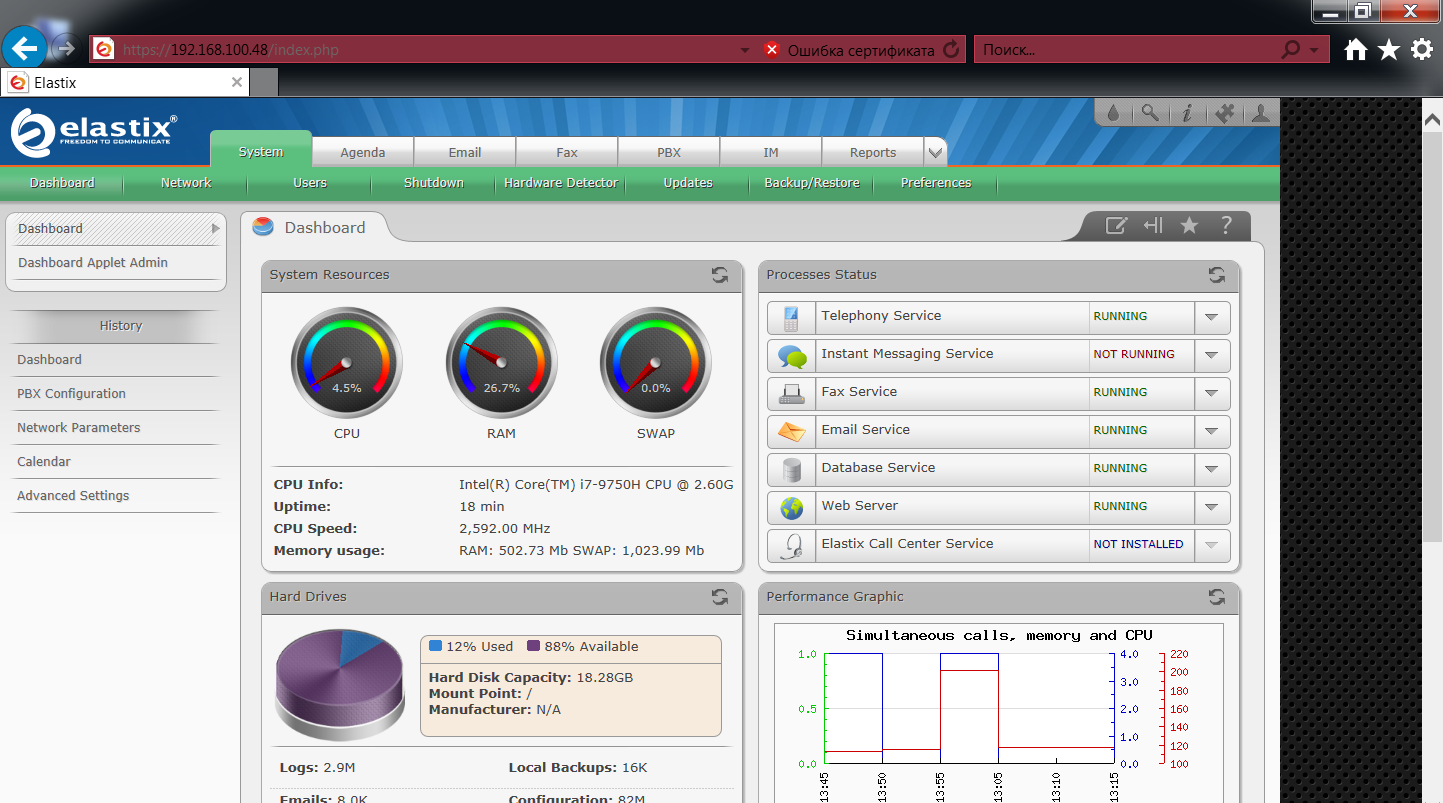Click the refresh icon in address bar
This screenshot has width=1443, height=803.
tap(951, 49)
